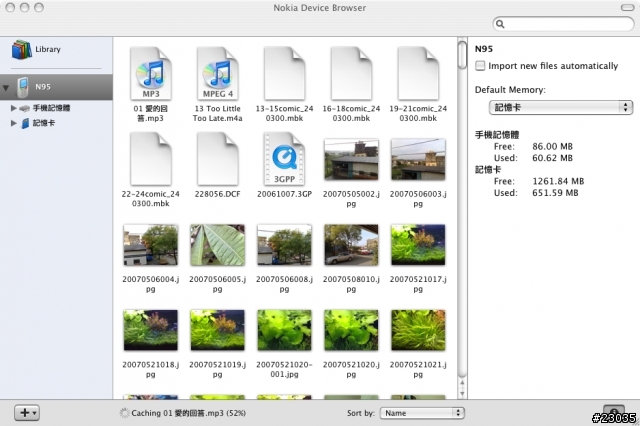The height and width of the screenshot is (426, 640).
Task: Enable Import new files automatically checkbox
Action: [480, 66]
